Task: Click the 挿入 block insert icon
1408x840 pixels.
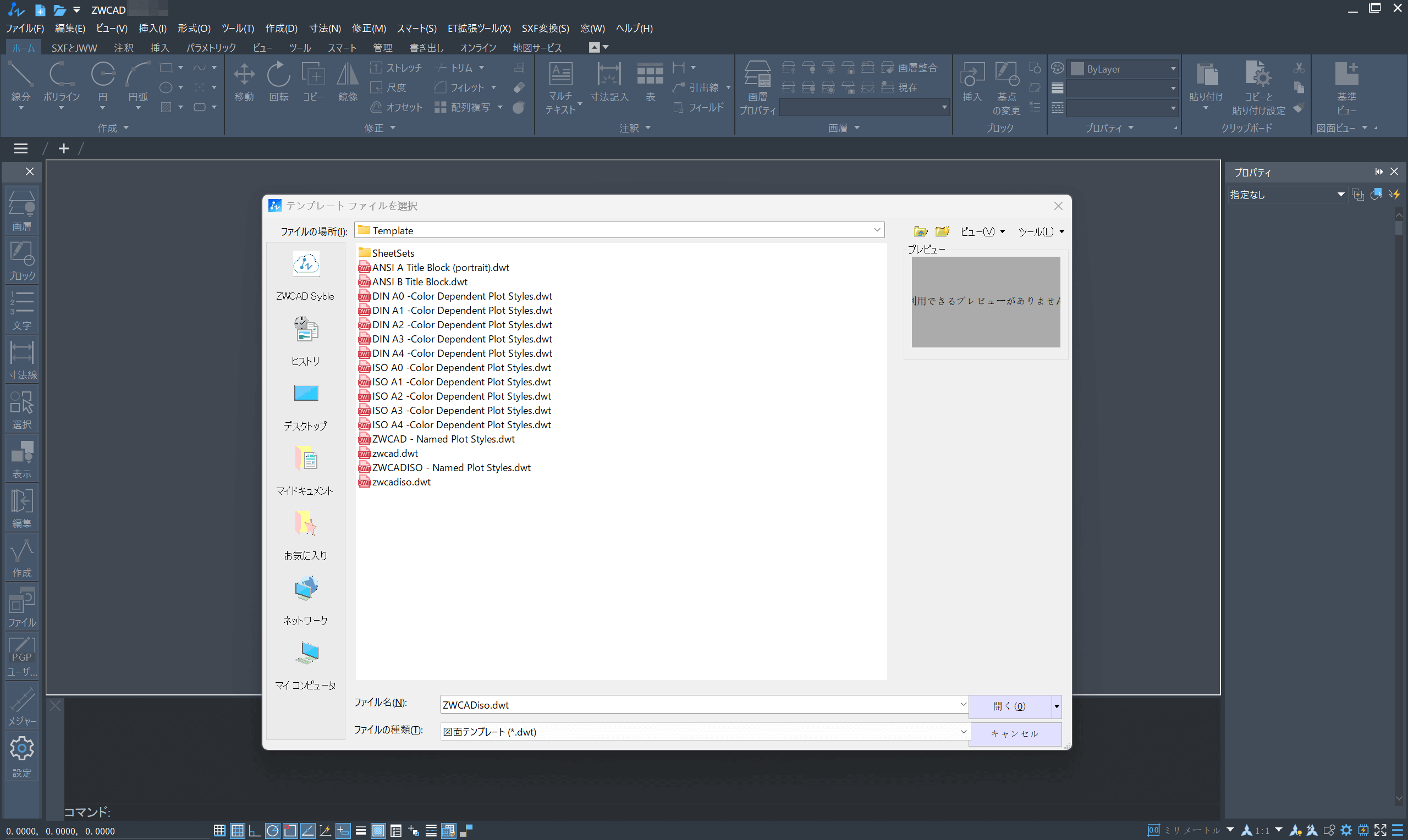Action: point(971,82)
